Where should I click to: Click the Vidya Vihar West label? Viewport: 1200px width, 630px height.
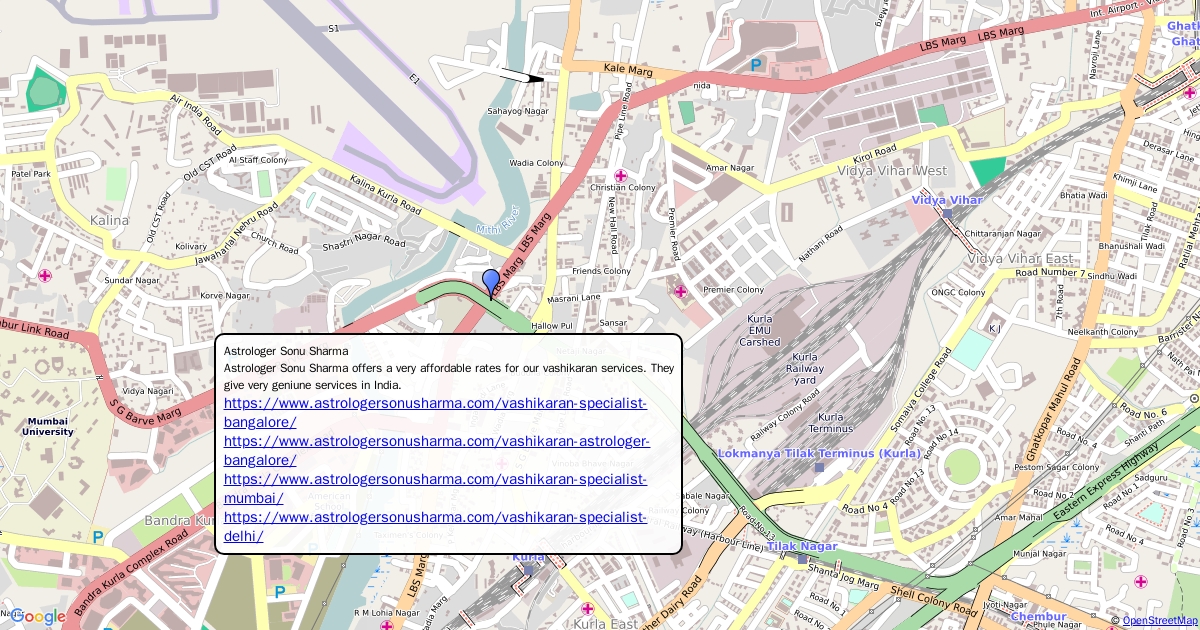[x=894, y=171]
